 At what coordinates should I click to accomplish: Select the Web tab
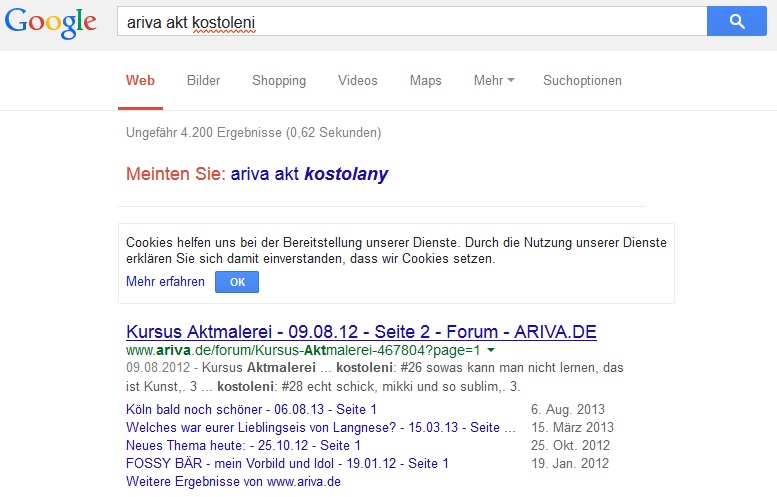pos(140,80)
